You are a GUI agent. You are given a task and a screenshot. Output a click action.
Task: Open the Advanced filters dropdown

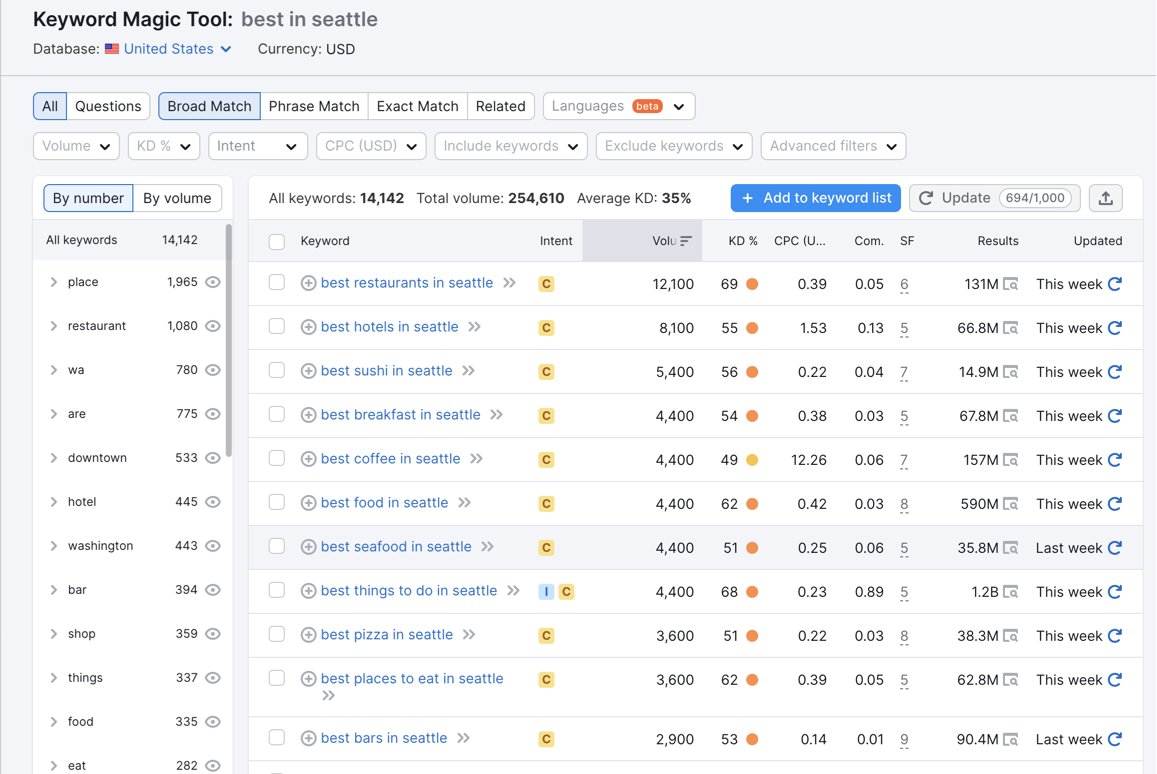pyautogui.click(x=833, y=146)
